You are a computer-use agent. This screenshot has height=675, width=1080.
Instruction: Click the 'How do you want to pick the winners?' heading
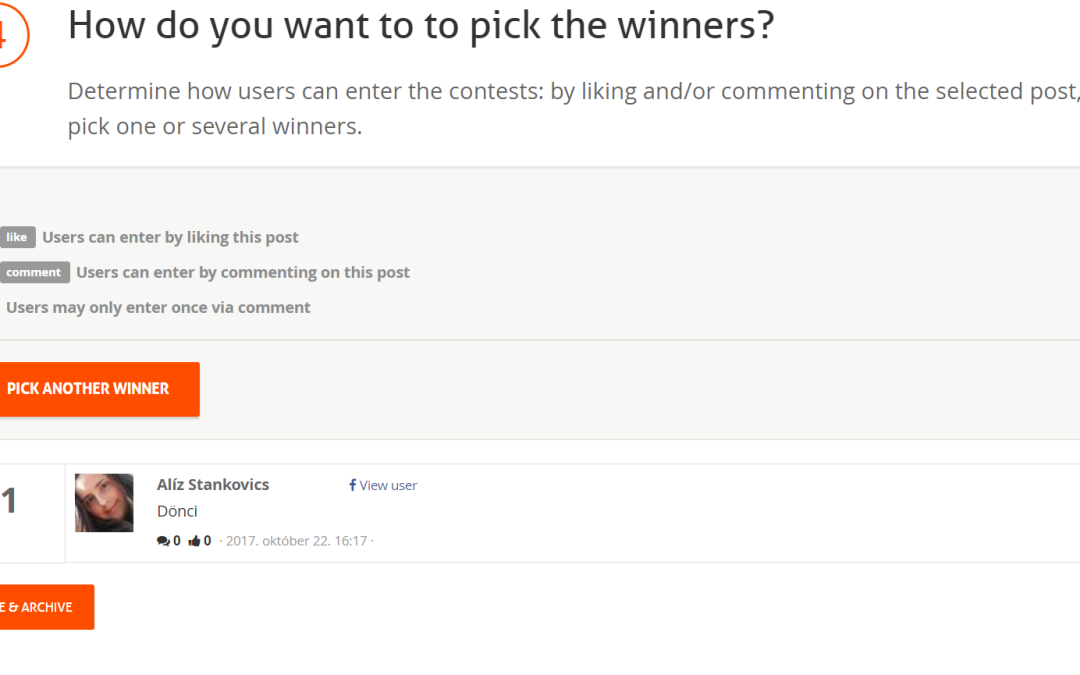pyautogui.click(x=421, y=26)
